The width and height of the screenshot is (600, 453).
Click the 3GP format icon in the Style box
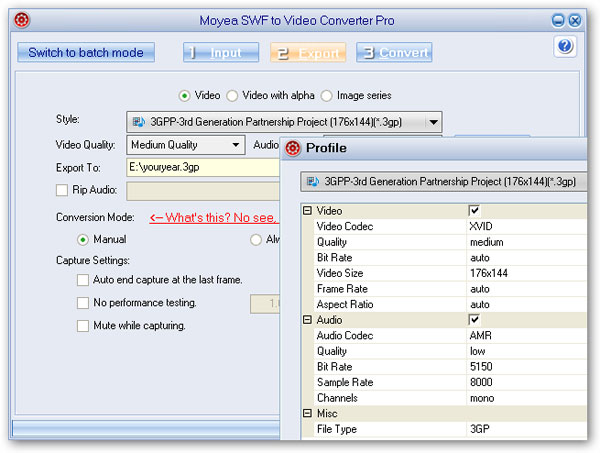pyautogui.click(x=139, y=122)
